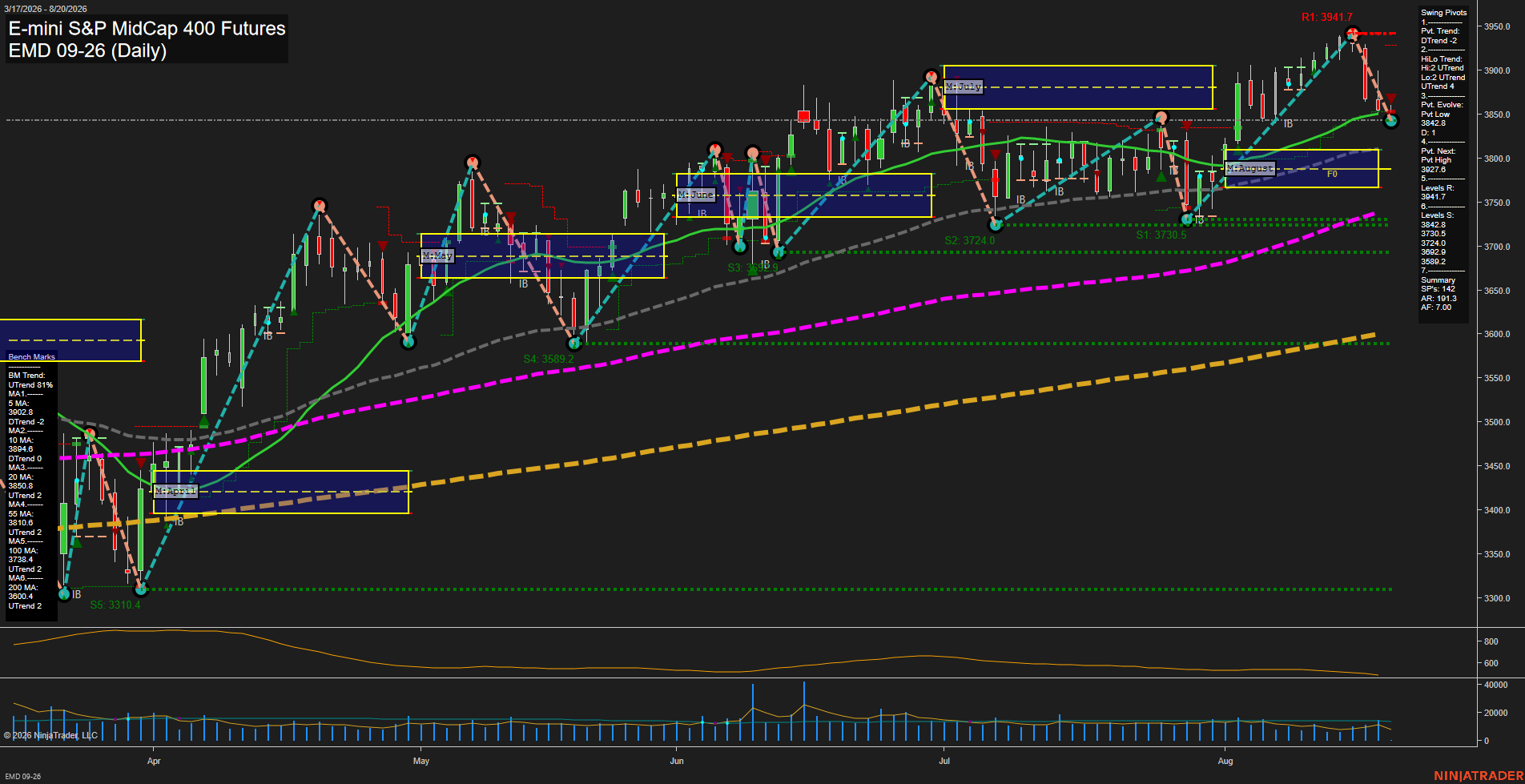This screenshot has height=784, width=1525.
Task: Click the M:July monthly range label
Action: click(x=963, y=86)
